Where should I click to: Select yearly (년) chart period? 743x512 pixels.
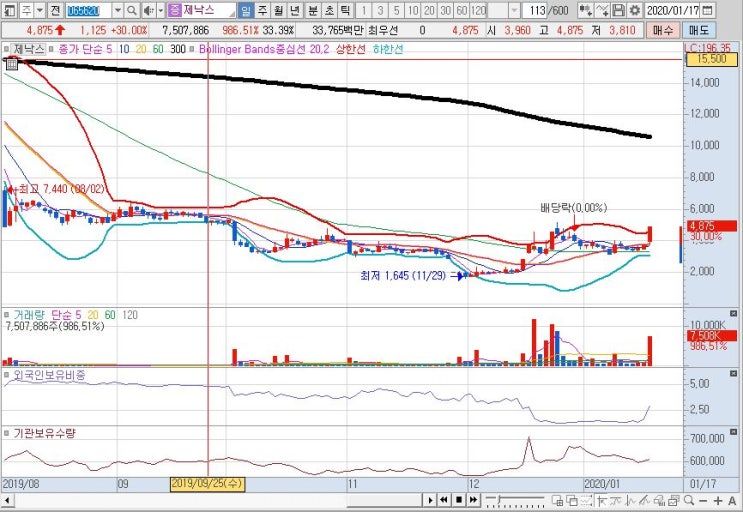pos(295,10)
